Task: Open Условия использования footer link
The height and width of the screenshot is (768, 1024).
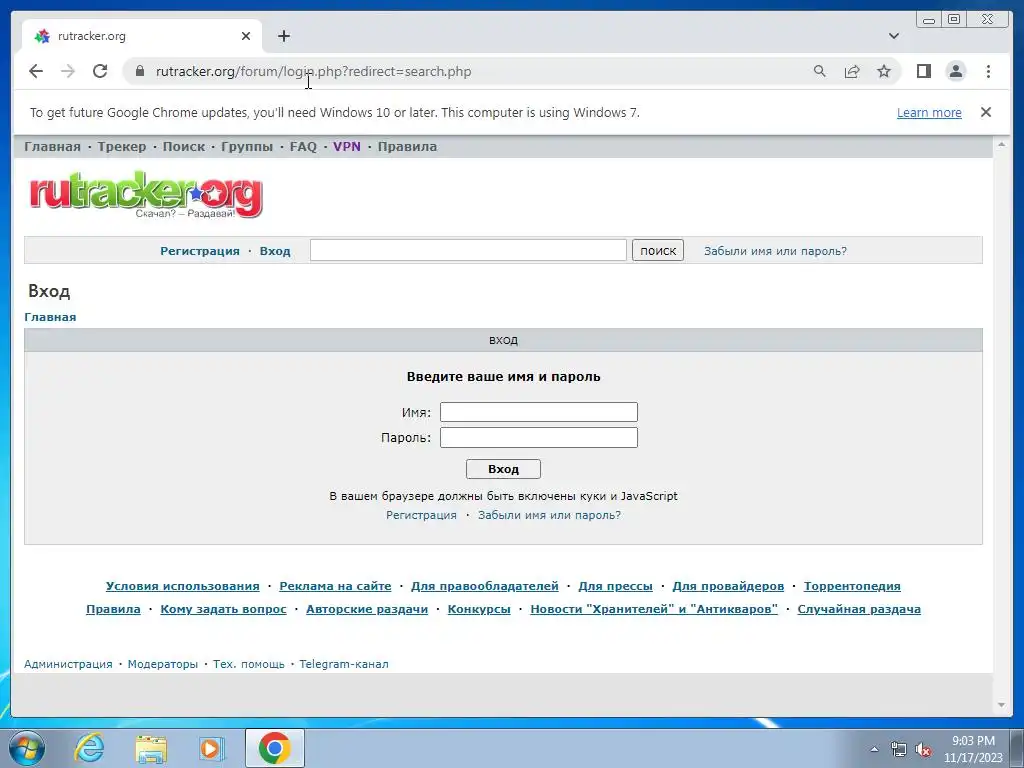Action: pos(183,586)
